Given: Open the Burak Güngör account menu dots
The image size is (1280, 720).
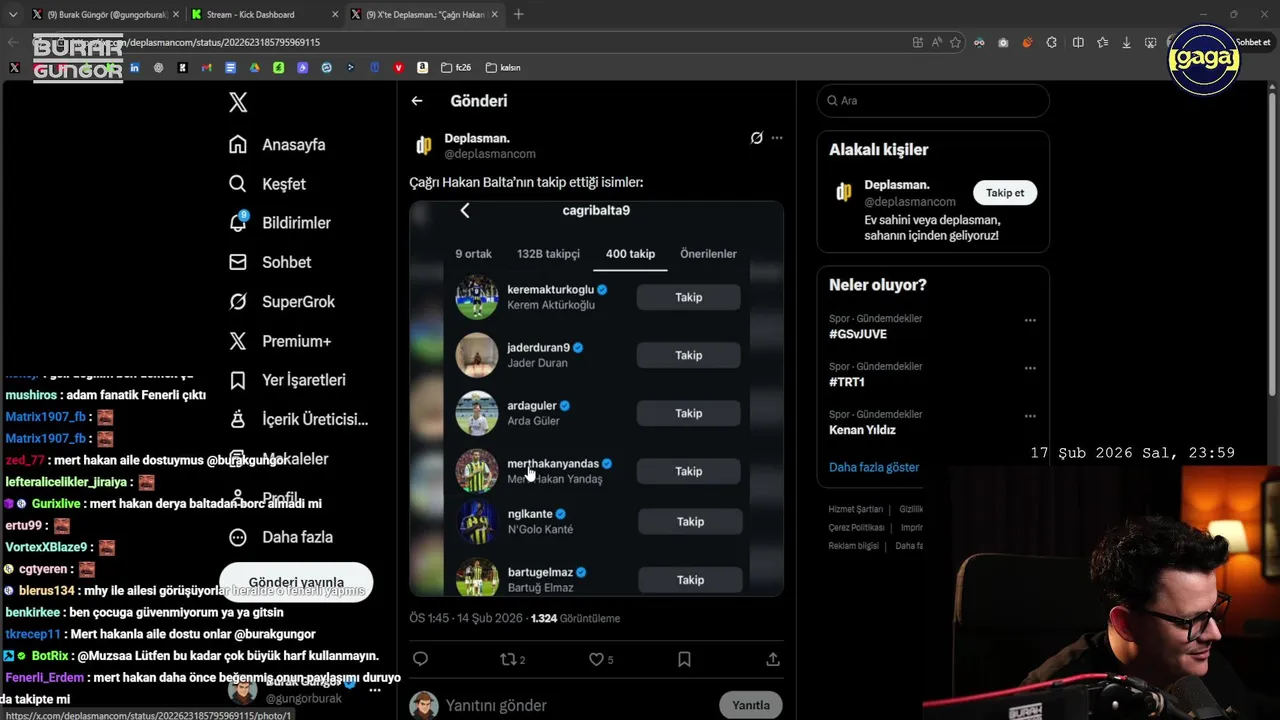Looking at the screenshot, I should click(375, 690).
